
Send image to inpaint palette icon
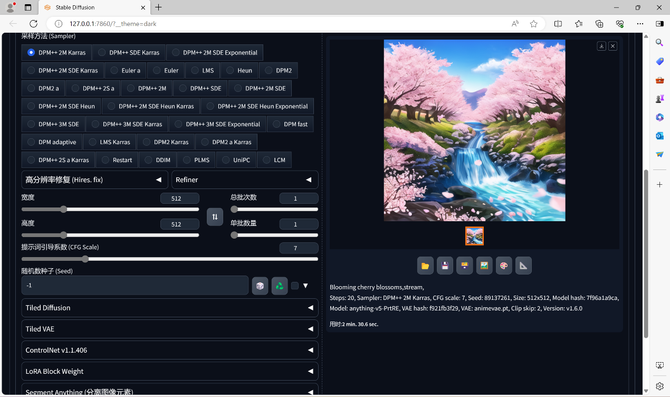coord(504,266)
